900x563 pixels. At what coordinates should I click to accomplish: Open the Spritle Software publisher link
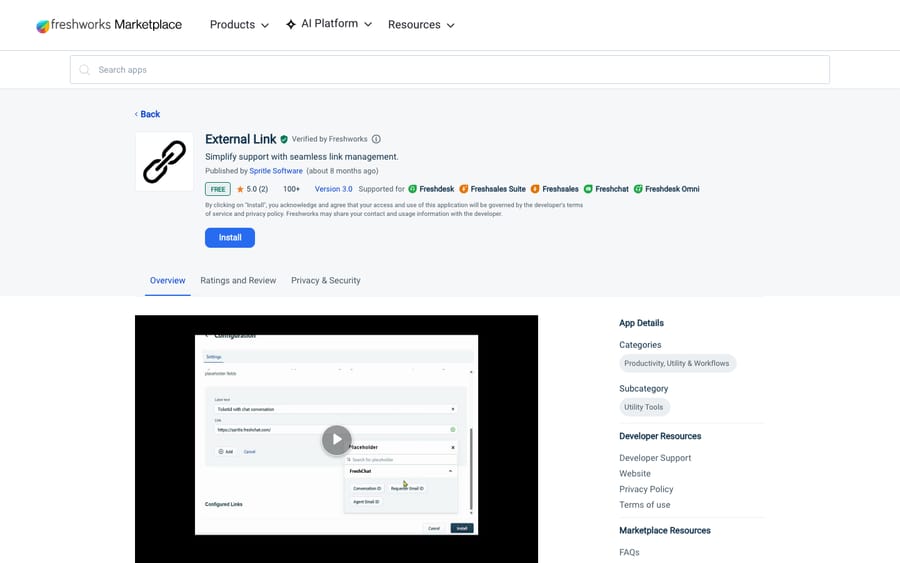[276, 171]
